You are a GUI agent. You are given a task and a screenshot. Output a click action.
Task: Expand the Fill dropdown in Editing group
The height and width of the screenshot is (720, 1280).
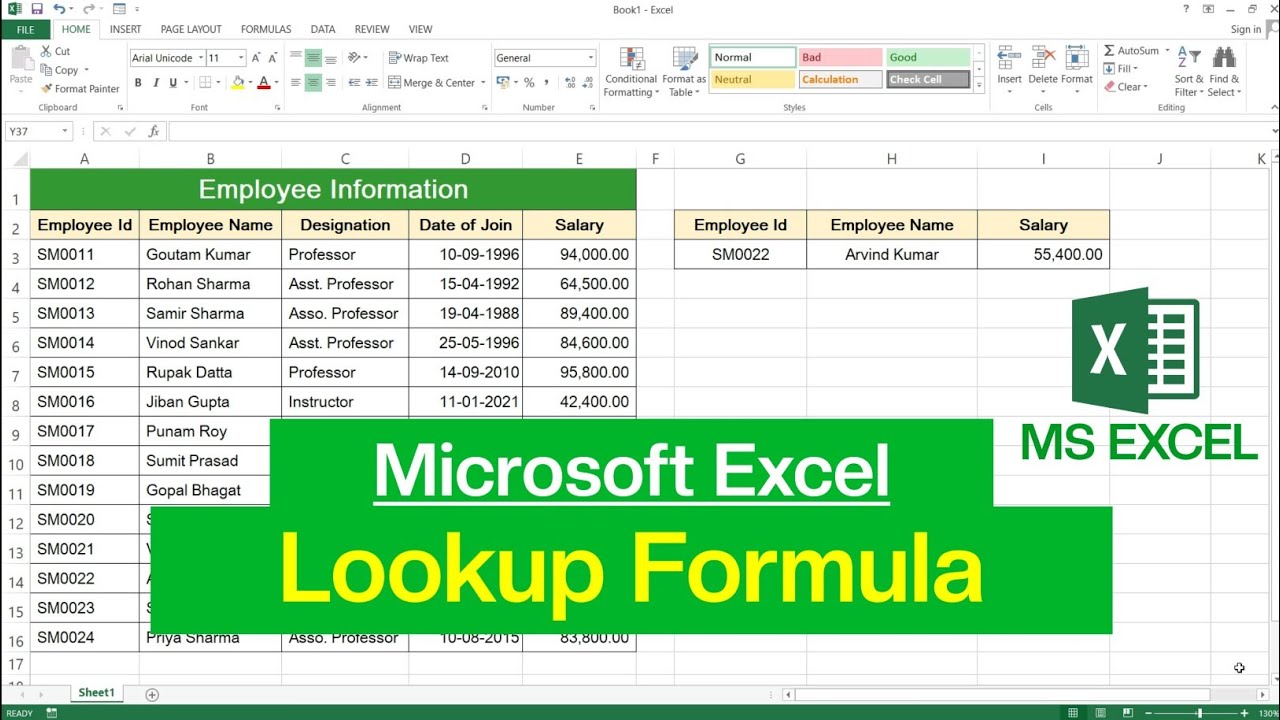tap(1137, 69)
